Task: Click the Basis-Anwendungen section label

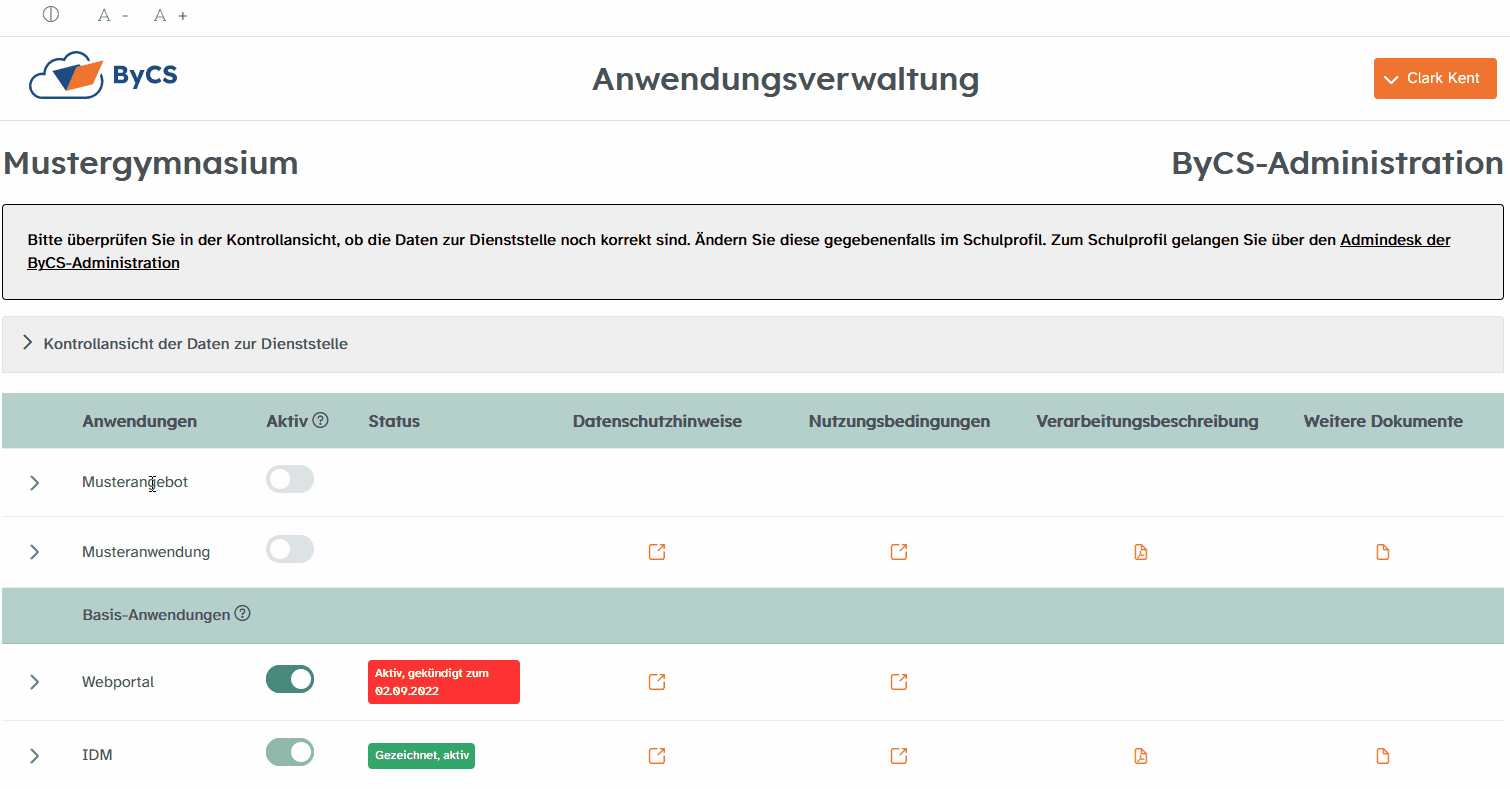Action: click(156, 615)
